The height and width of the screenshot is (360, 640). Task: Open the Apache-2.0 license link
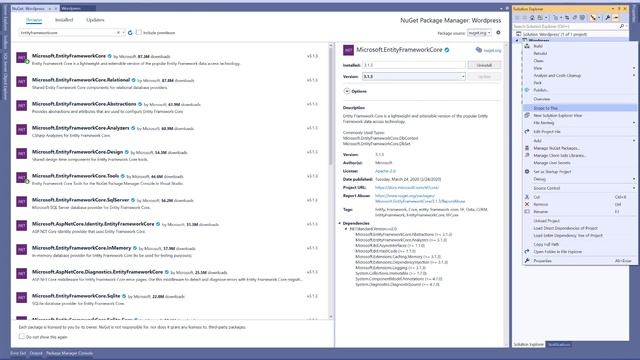click(x=385, y=171)
